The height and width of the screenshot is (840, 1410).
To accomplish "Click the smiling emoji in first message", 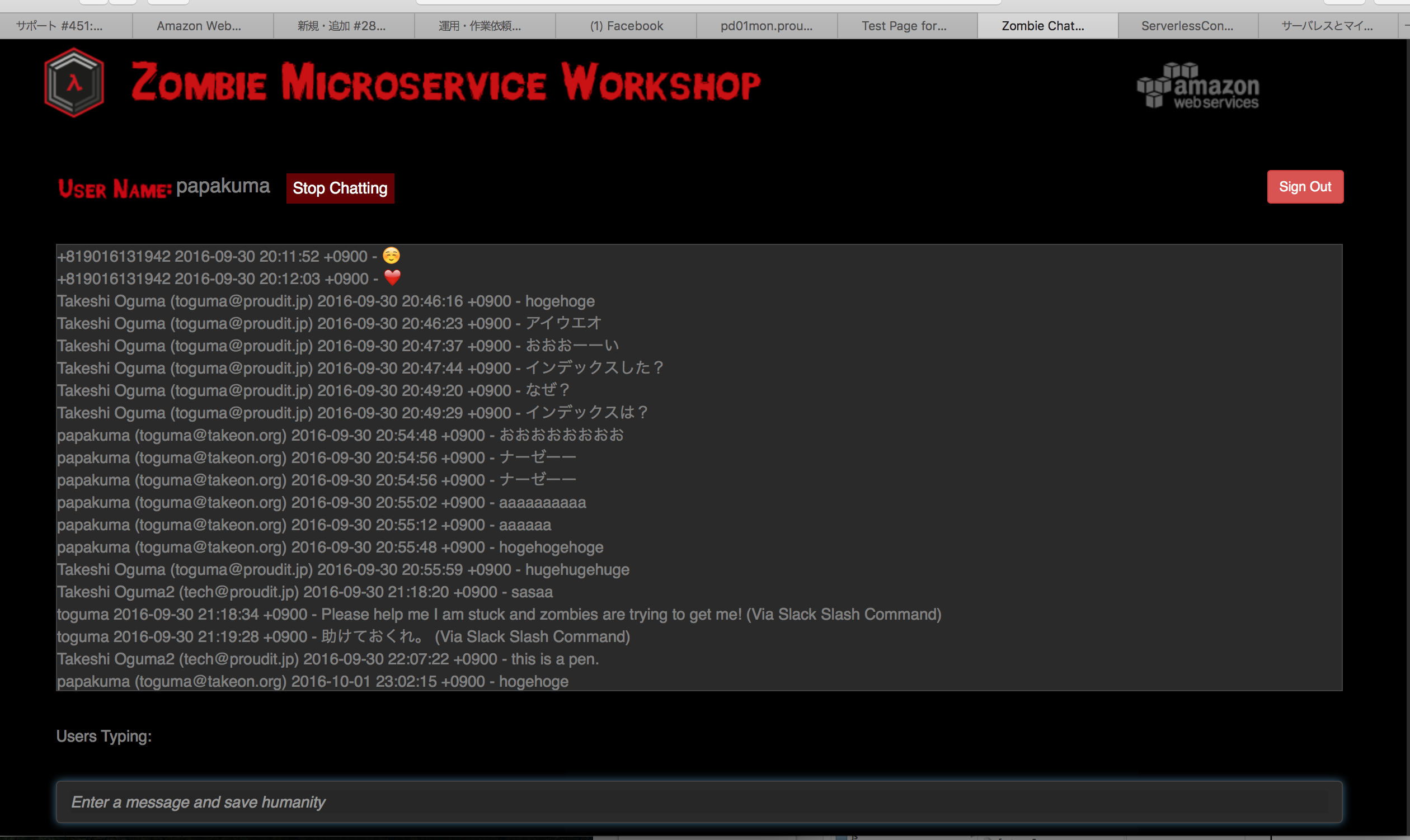I will coord(391,256).
